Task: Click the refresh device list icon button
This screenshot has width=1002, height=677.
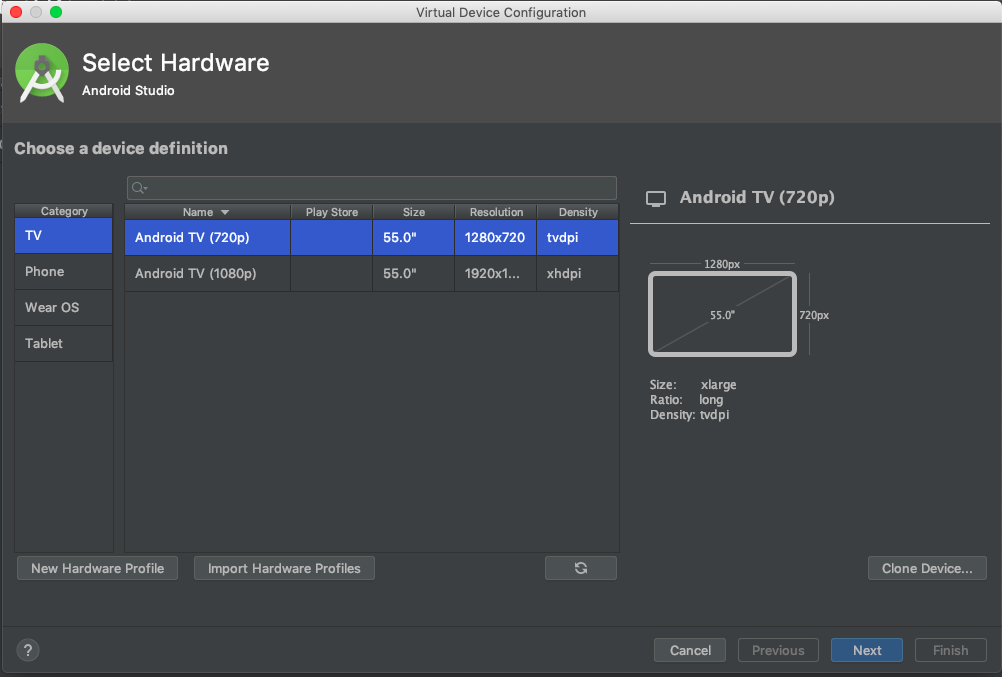Action: coord(580,568)
